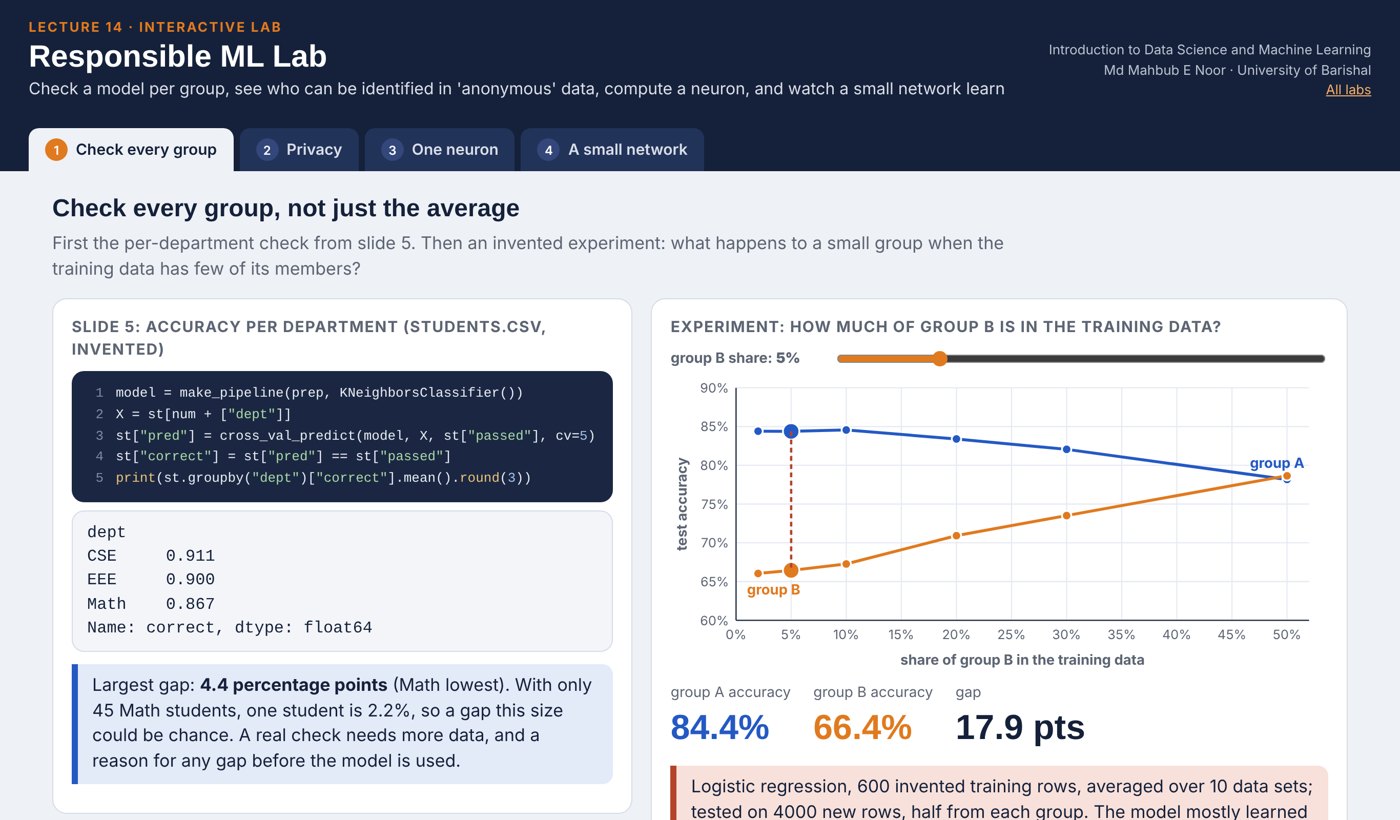Click the large blue group A point at 5%
This screenshot has height=820, width=1400.
(x=791, y=431)
